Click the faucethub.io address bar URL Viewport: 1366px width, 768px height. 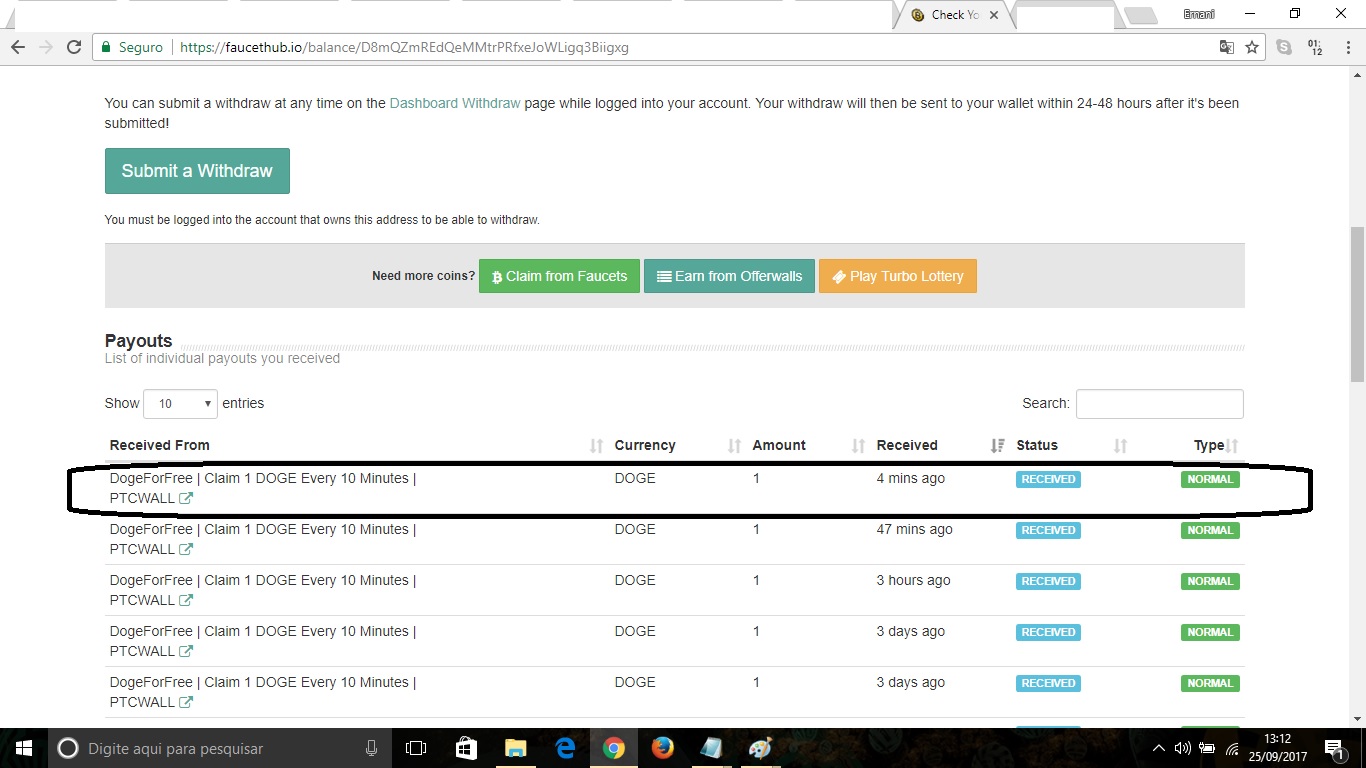[x=404, y=47]
